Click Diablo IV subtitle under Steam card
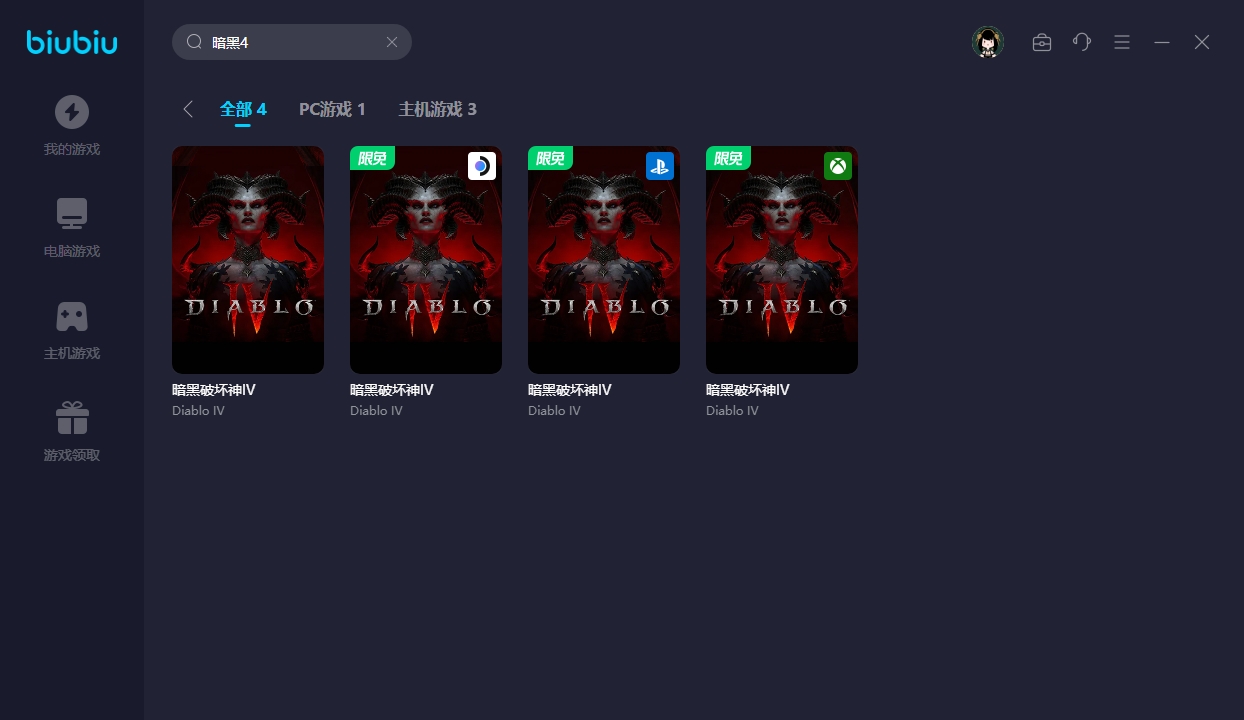The height and width of the screenshot is (720, 1244). pyautogui.click(x=376, y=411)
